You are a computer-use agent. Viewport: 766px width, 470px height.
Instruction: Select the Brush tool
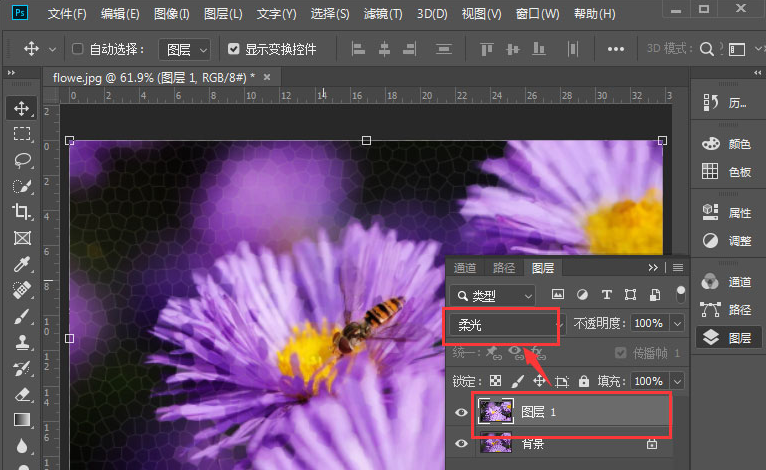(x=21, y=316)
